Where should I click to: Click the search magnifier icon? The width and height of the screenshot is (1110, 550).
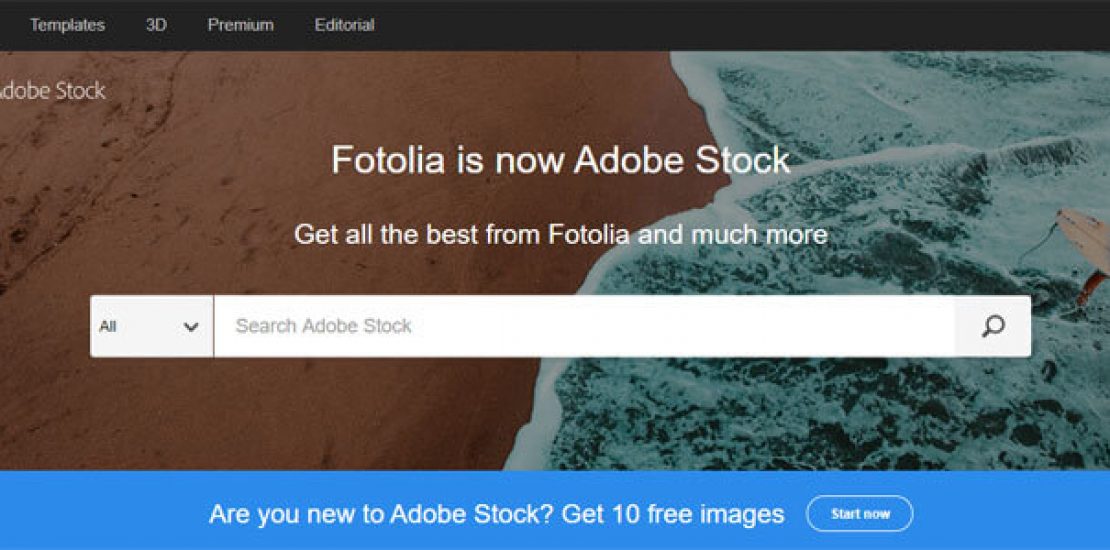click(992, 326)
